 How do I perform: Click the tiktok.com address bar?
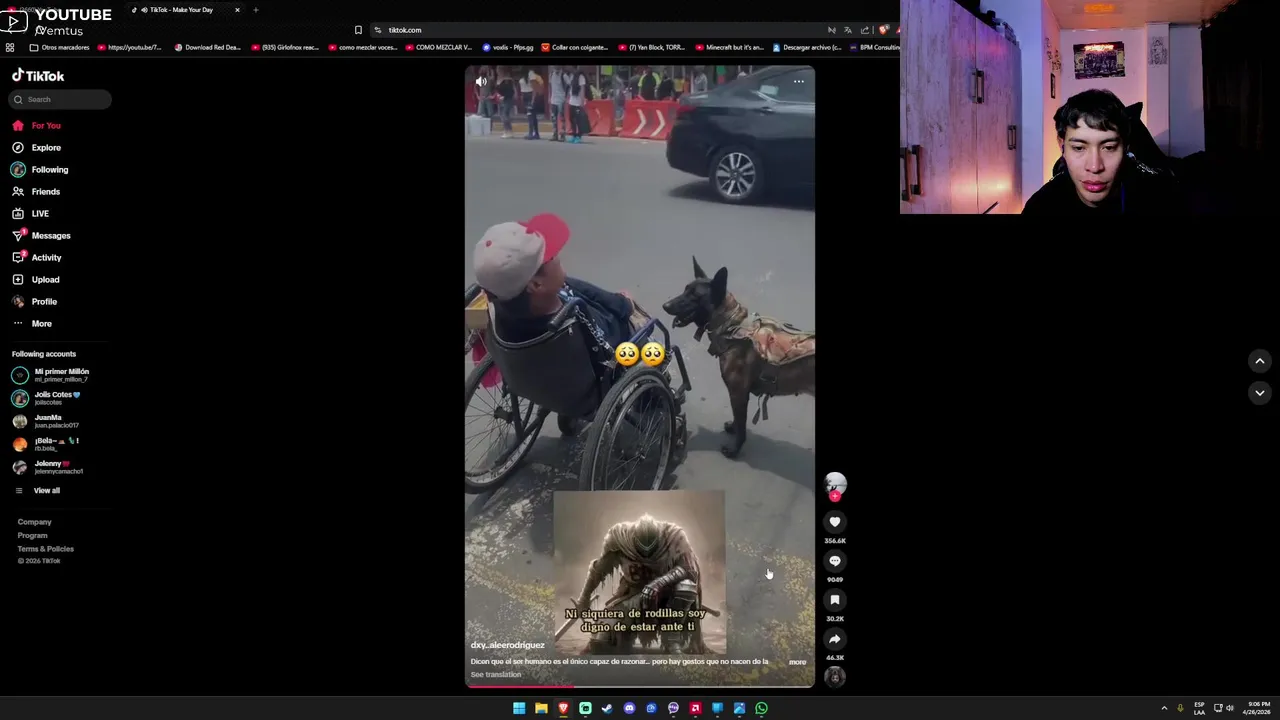600,30
